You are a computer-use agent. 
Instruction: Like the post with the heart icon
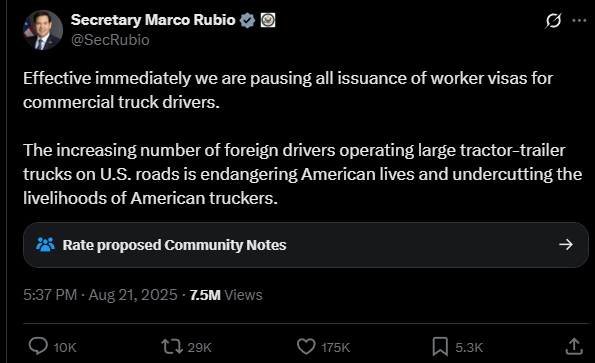[x=306, y=346]
